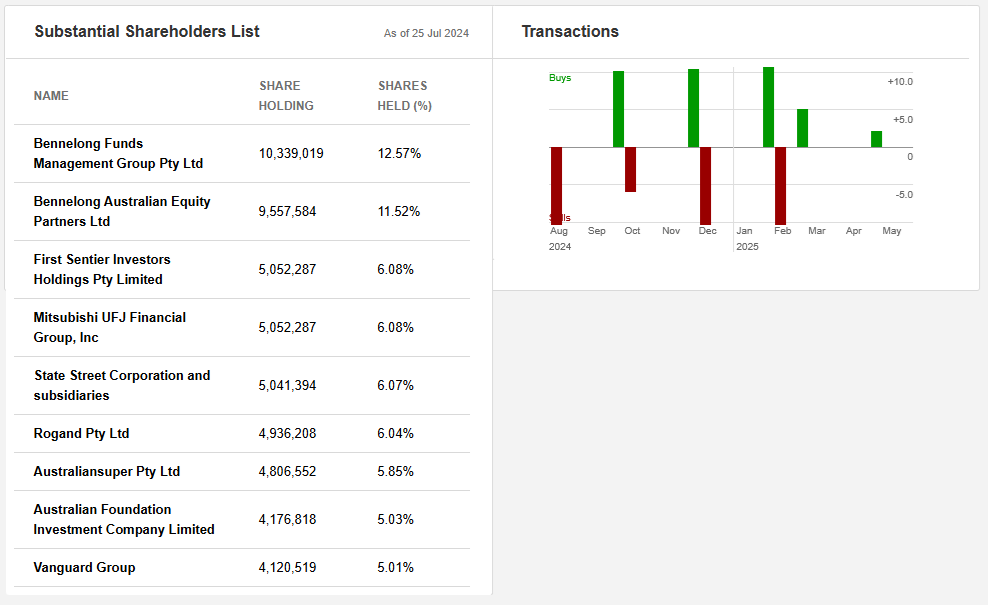Click the 'As of 25 Jul 2024' date

click(426, 34)
